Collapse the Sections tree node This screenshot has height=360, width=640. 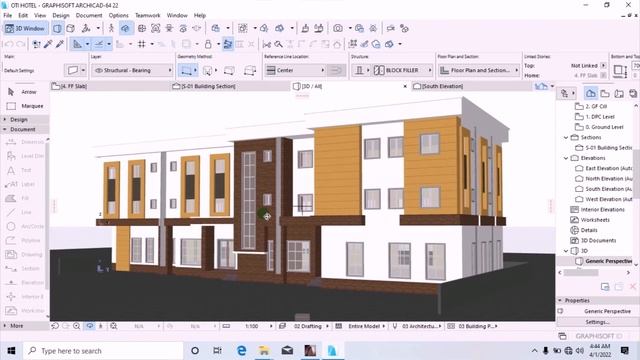pyautogui.click(x=566, y=138)
